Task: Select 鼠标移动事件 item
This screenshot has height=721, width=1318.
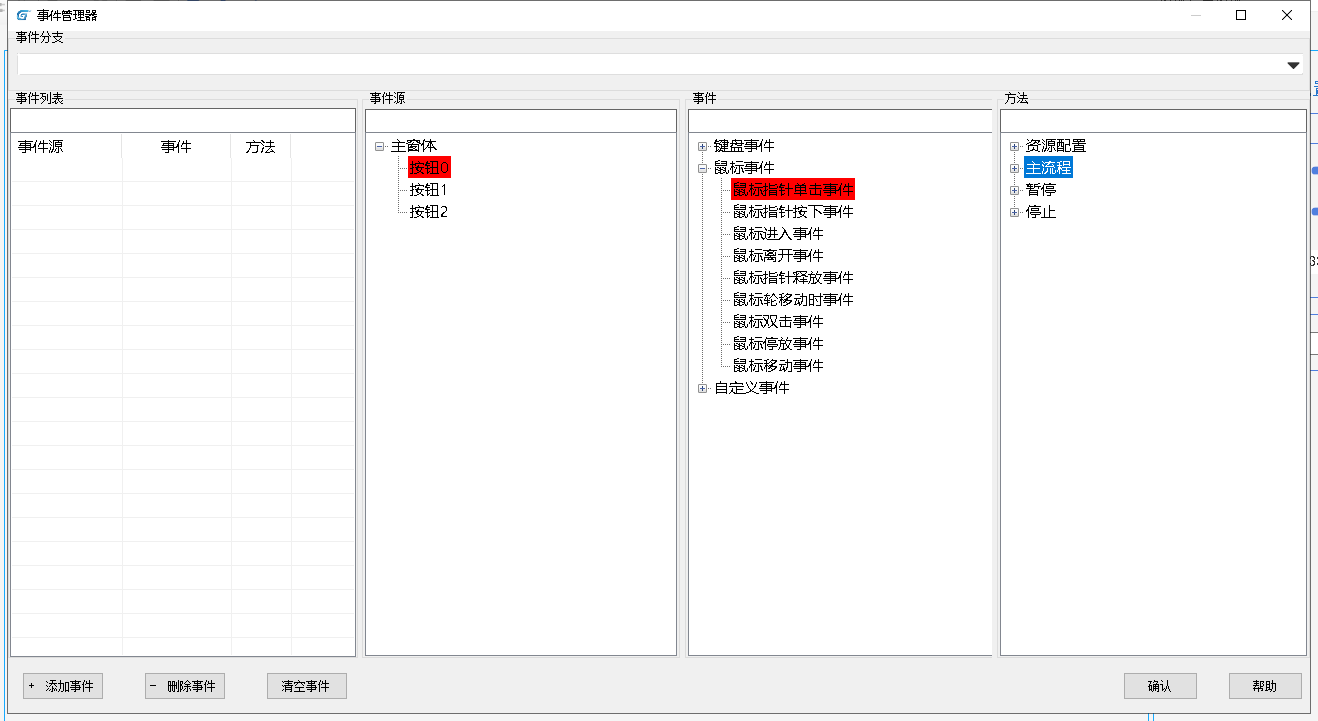Action: tap(778, 366)
